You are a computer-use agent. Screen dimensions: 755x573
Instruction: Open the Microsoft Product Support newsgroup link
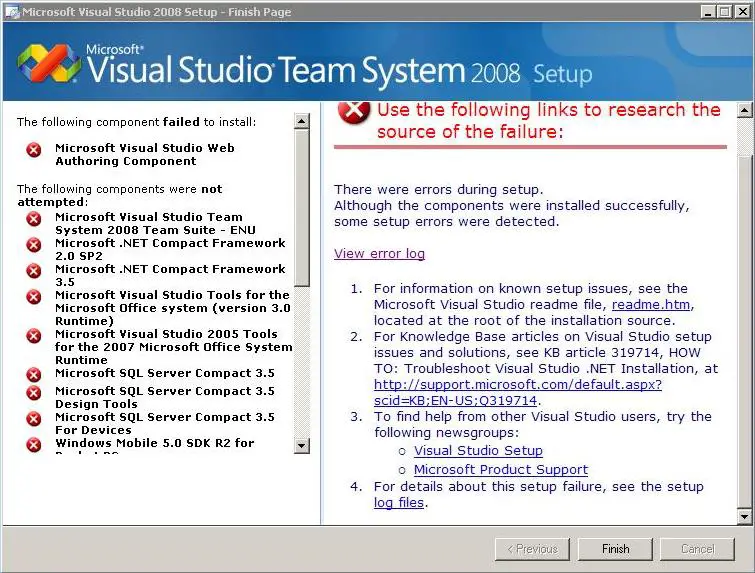[501, 469]
